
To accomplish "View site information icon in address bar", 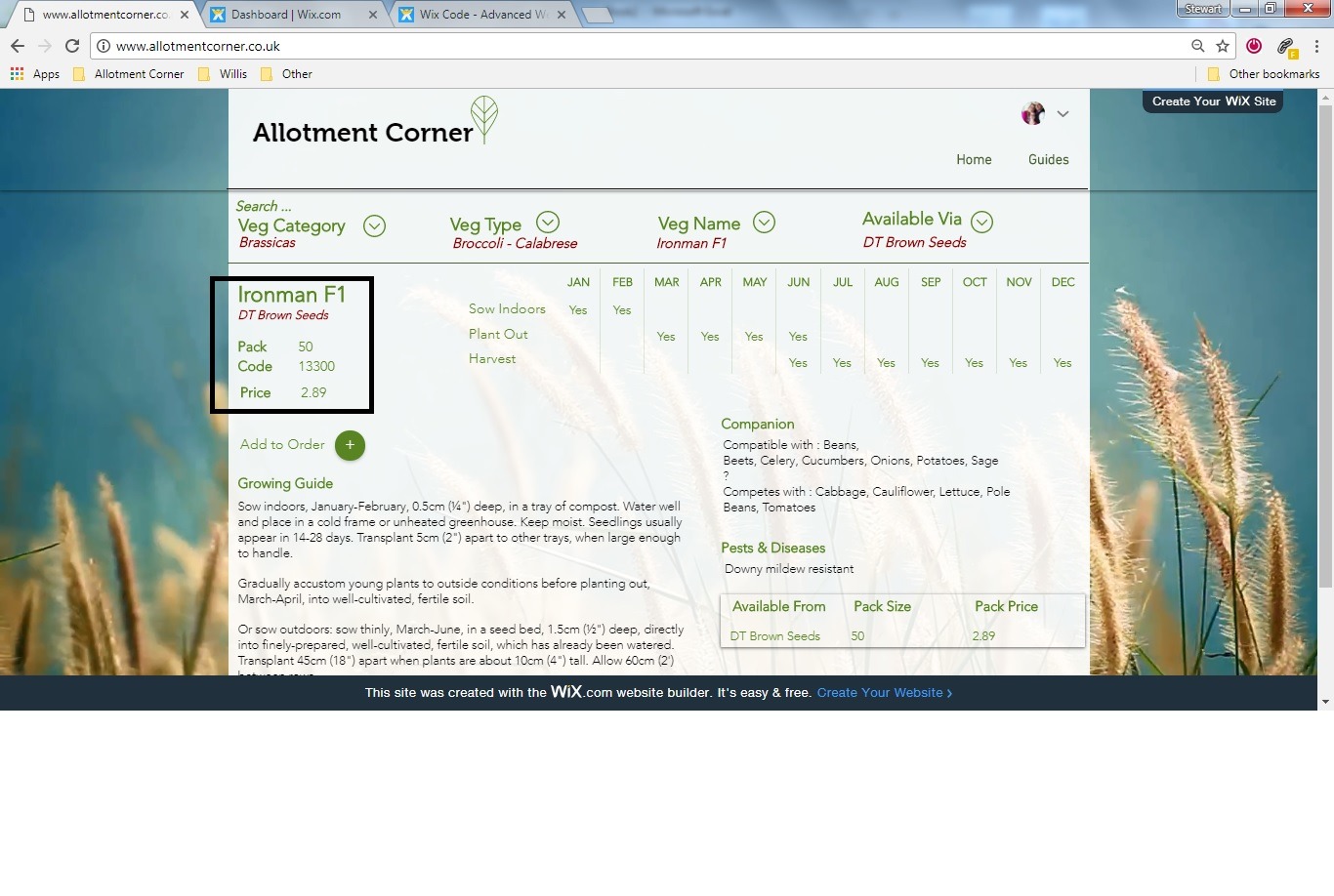I will 104,46.
